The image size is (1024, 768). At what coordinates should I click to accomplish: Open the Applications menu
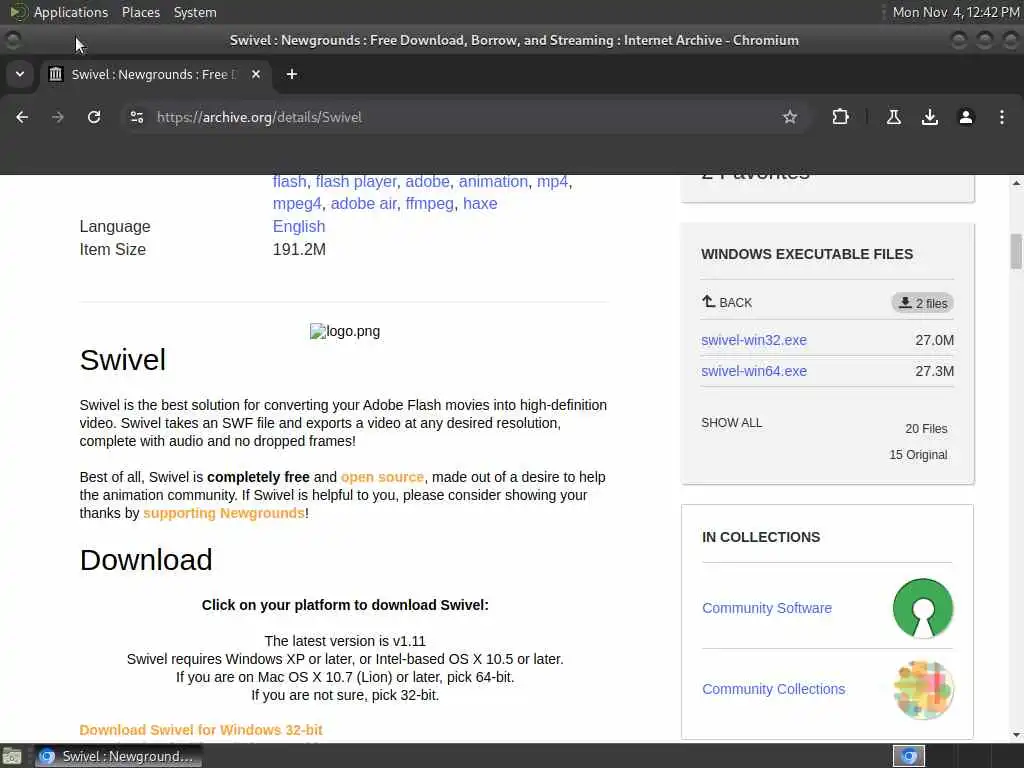(70, 12)
